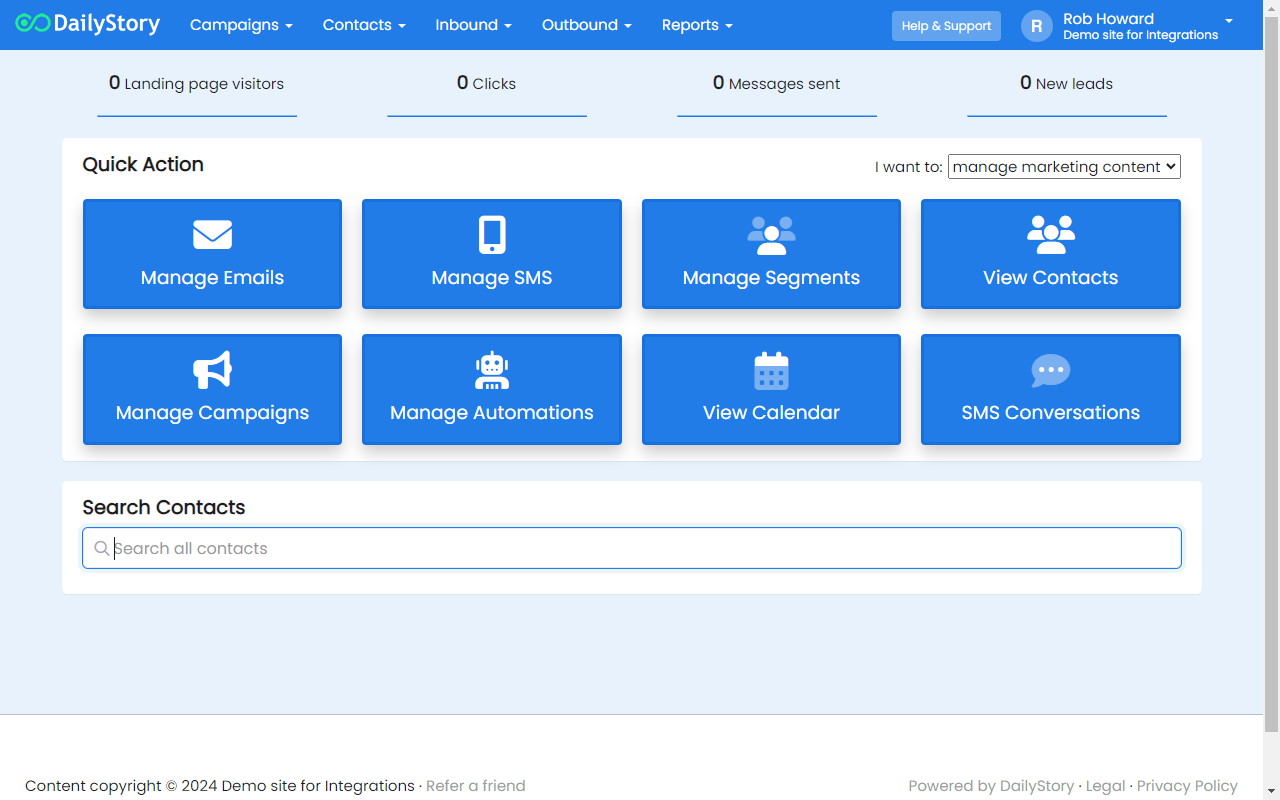The height and width of the screenshot is (800, 1280).
Task: Click the envelope icon on Manage Emails
Action: point(212,235)
